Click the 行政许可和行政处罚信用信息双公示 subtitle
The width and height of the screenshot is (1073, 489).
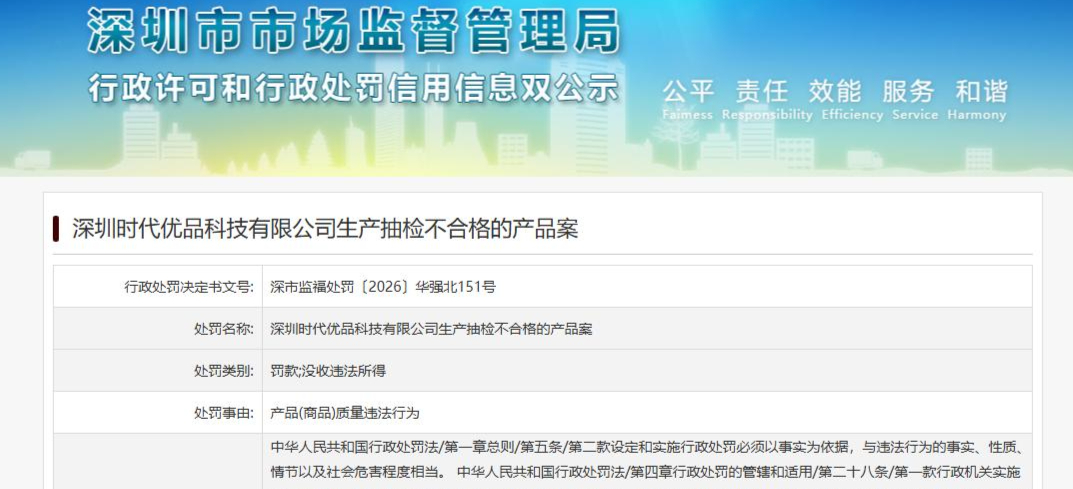coord(354,88)
